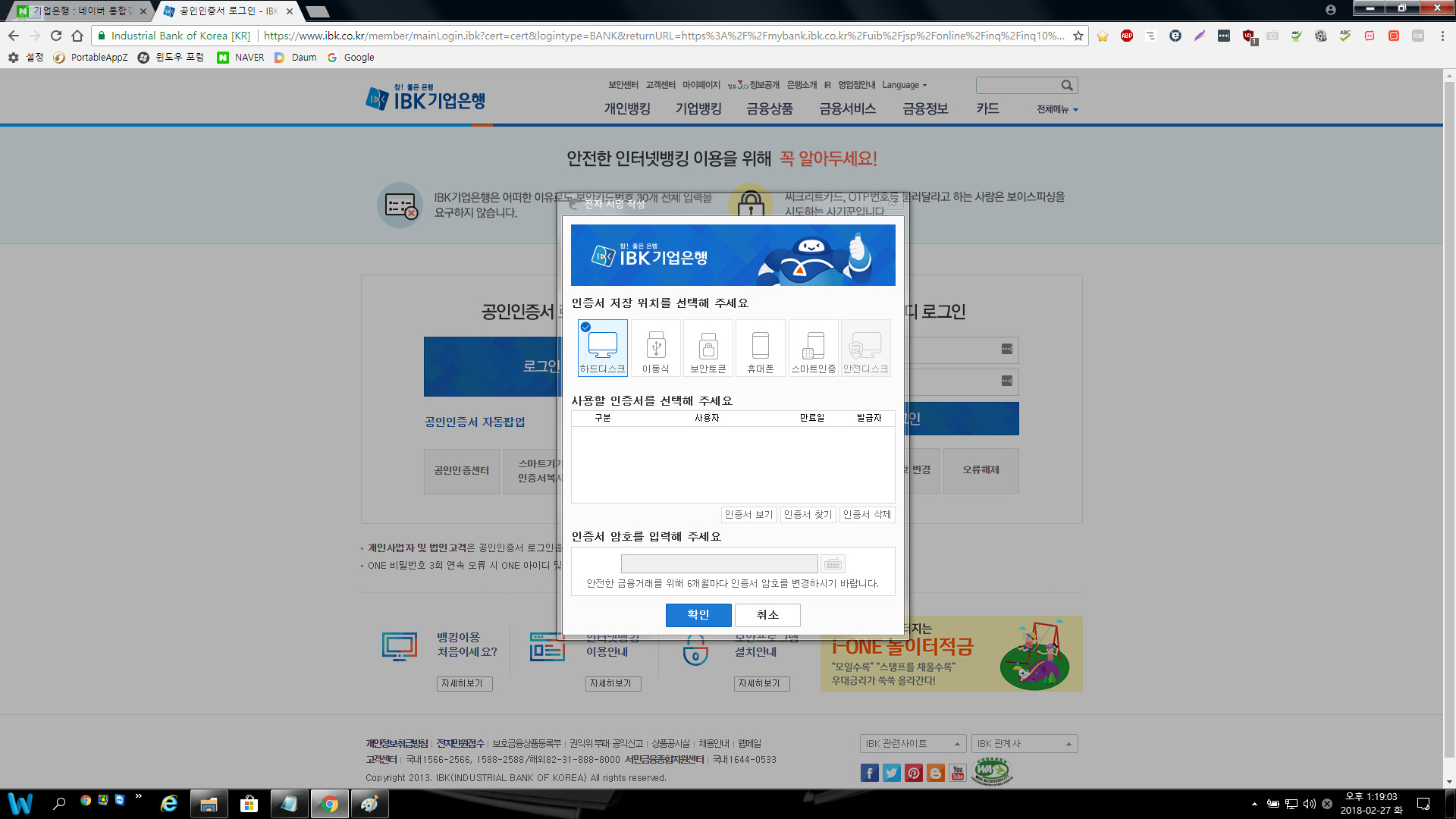Click the 사용자 column header
1456x819 pixels.
tap(707, 418)
